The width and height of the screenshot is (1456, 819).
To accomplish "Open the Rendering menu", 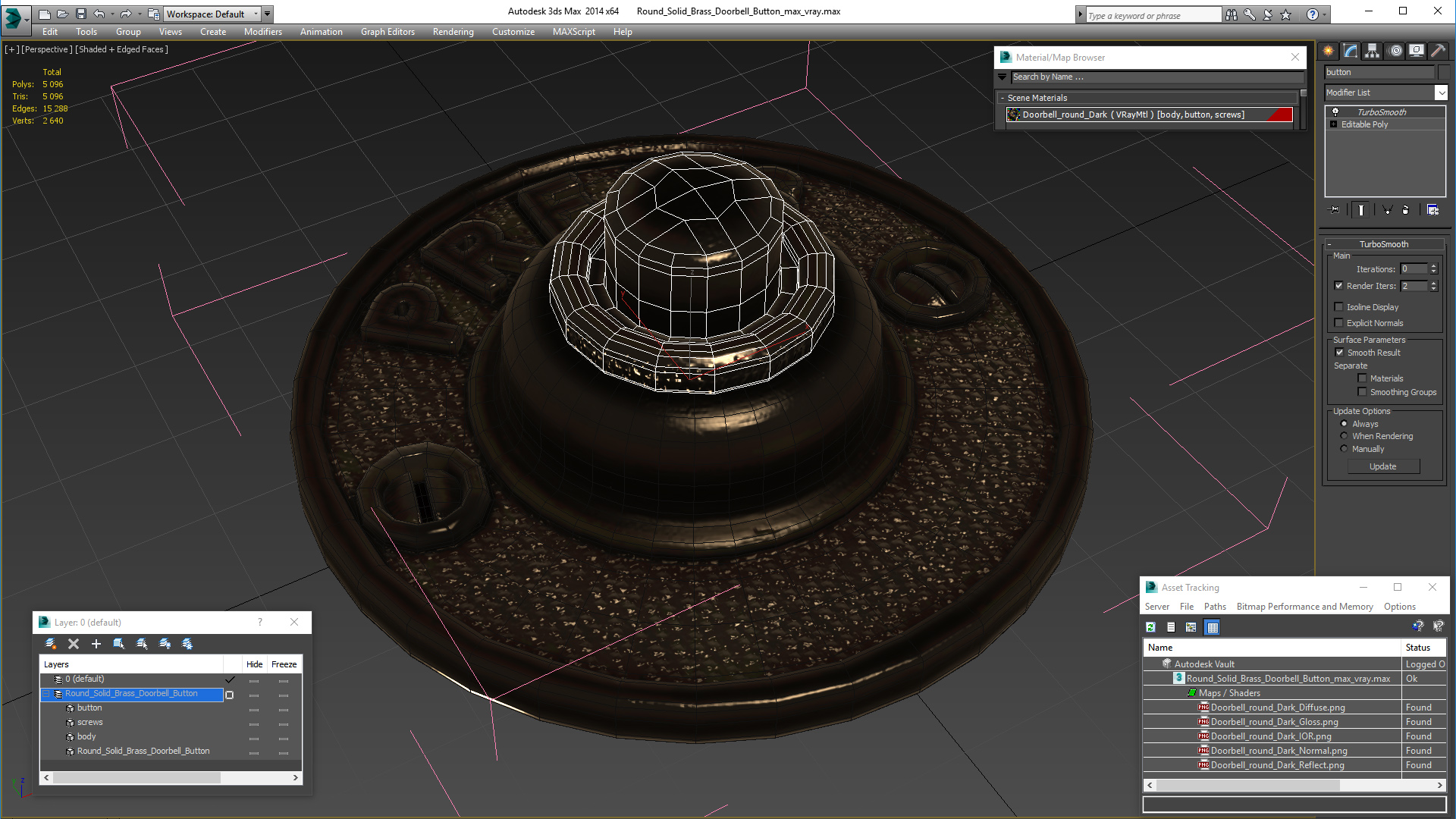I will pos(453,32).
